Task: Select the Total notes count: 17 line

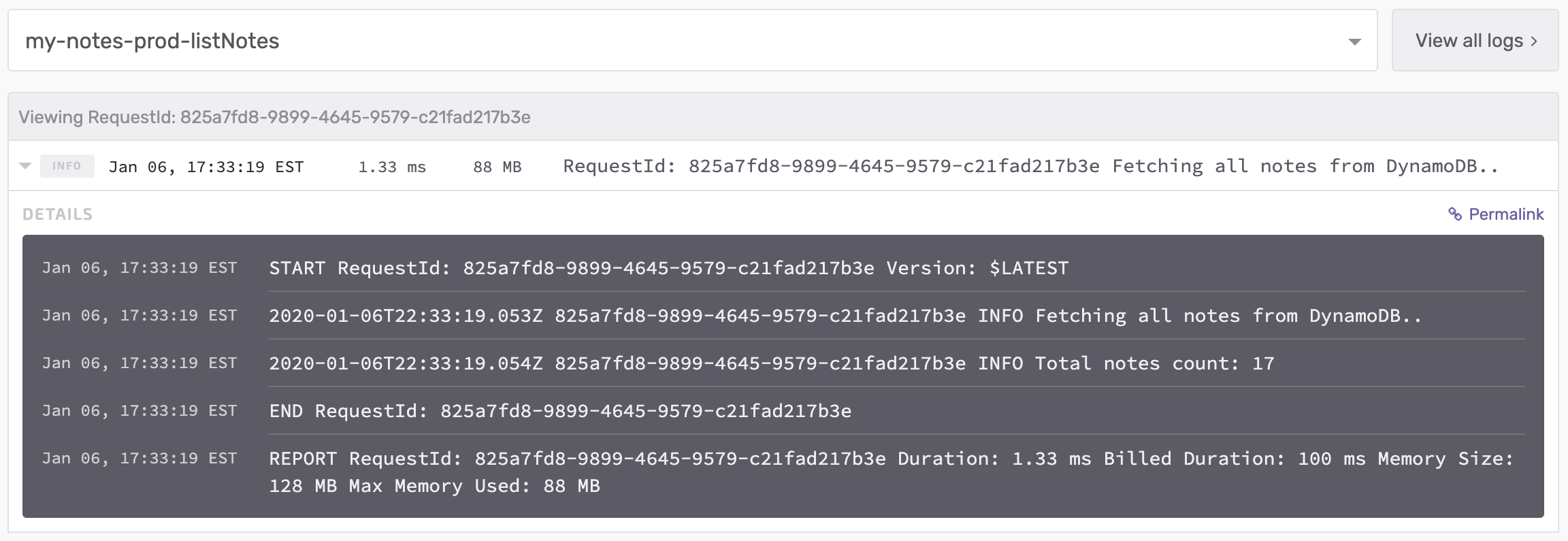Action: coord(771,363)
